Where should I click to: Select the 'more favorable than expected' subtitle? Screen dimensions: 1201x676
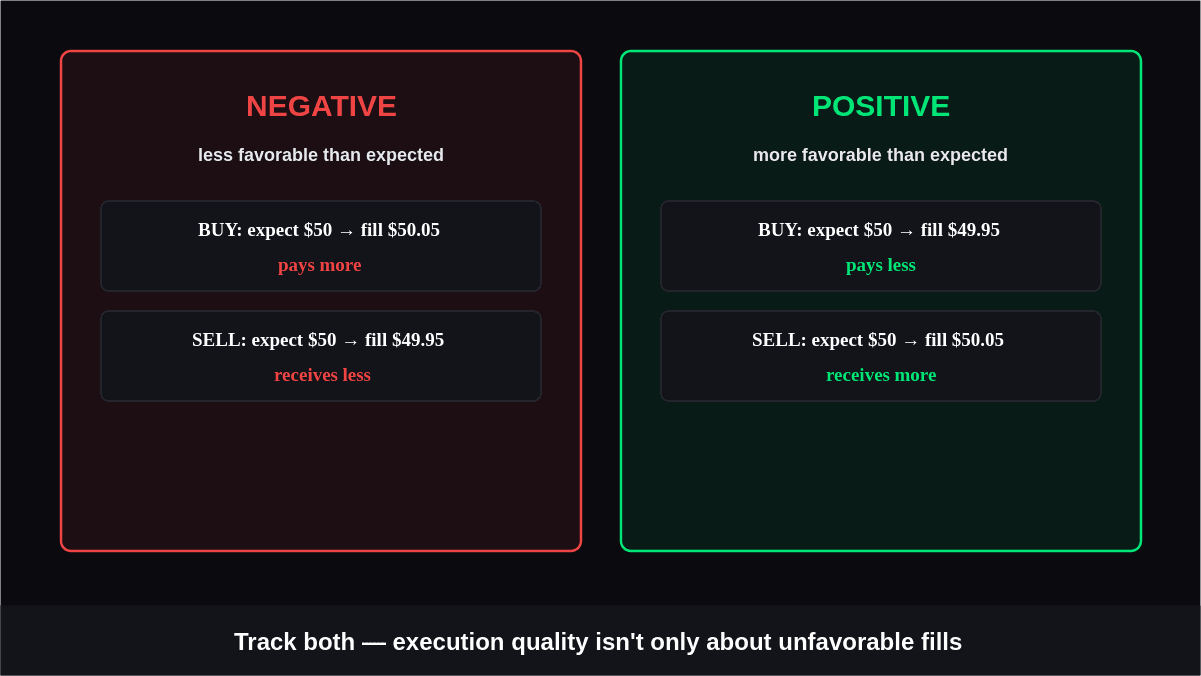point(880,155)
